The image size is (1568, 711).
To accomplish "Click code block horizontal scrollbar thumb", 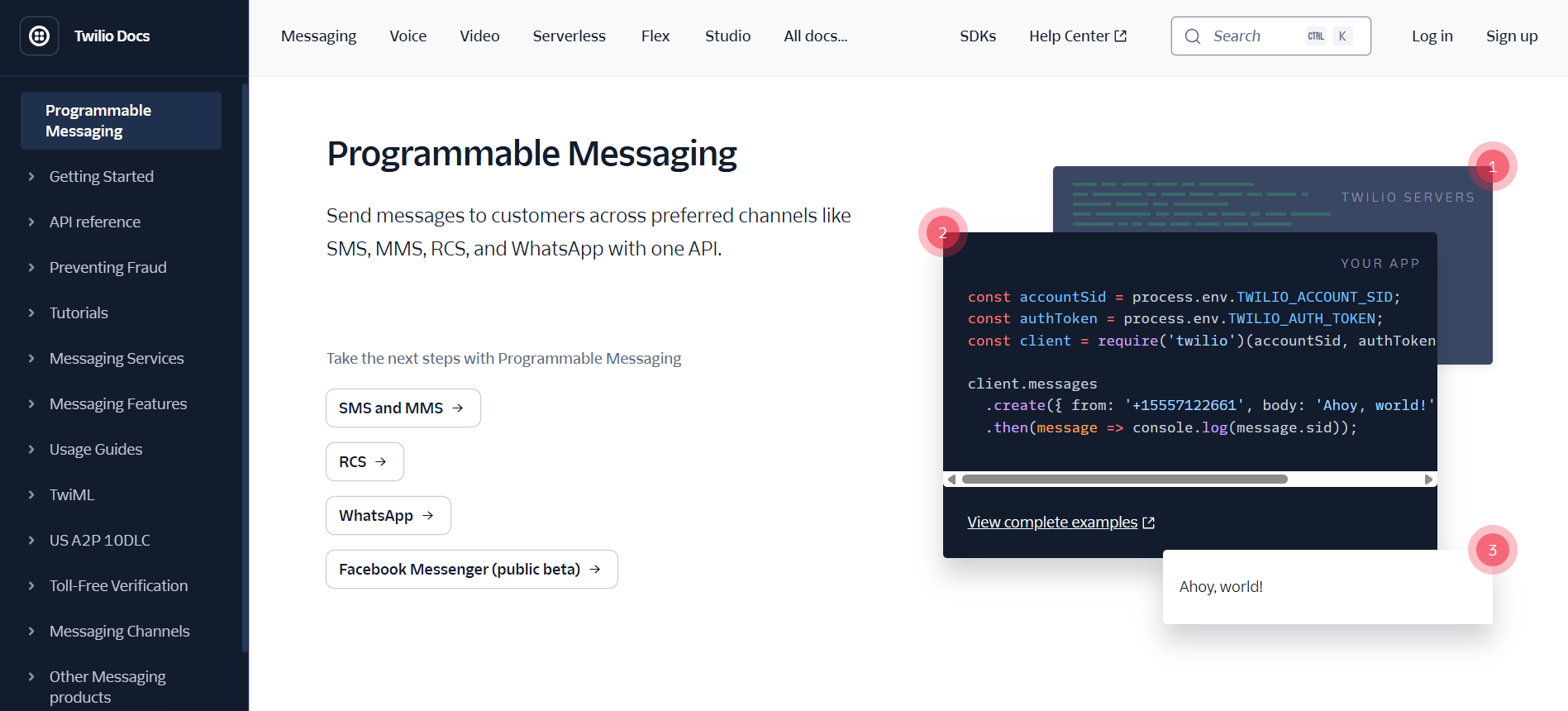I will coord(1124,480).
